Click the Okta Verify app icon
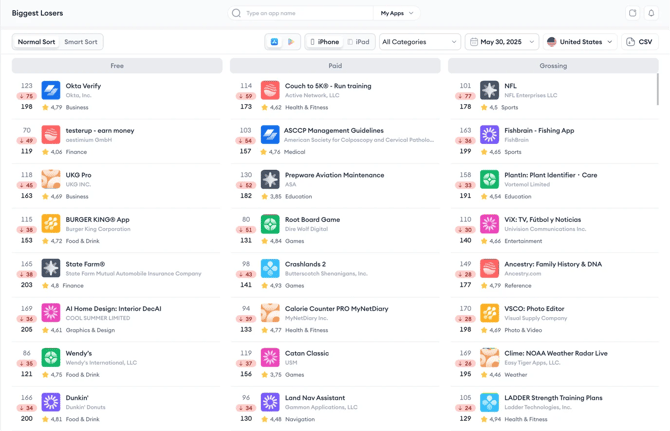 tap(51, 90)
